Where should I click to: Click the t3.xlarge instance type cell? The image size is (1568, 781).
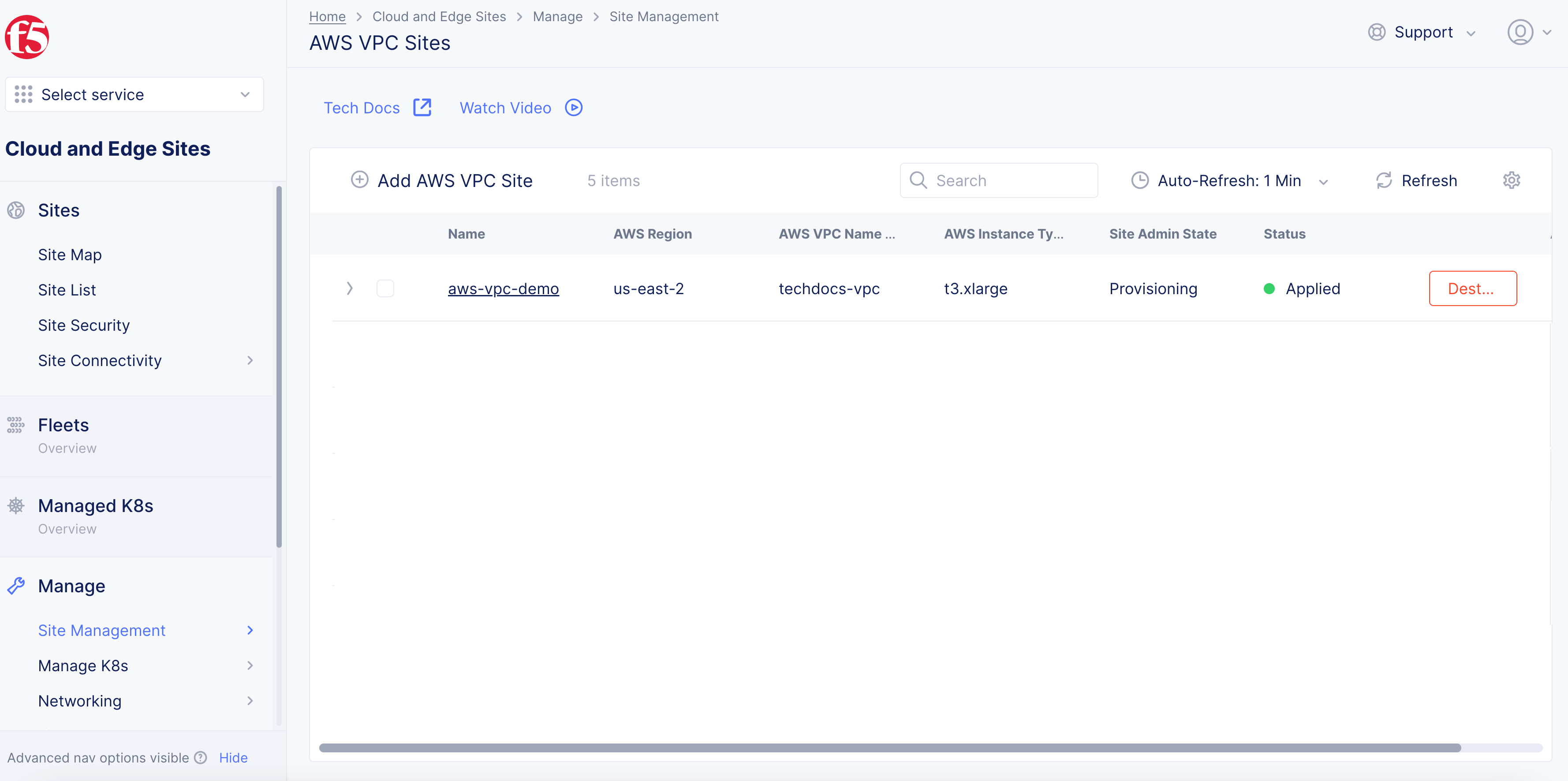tap(976, 288)
